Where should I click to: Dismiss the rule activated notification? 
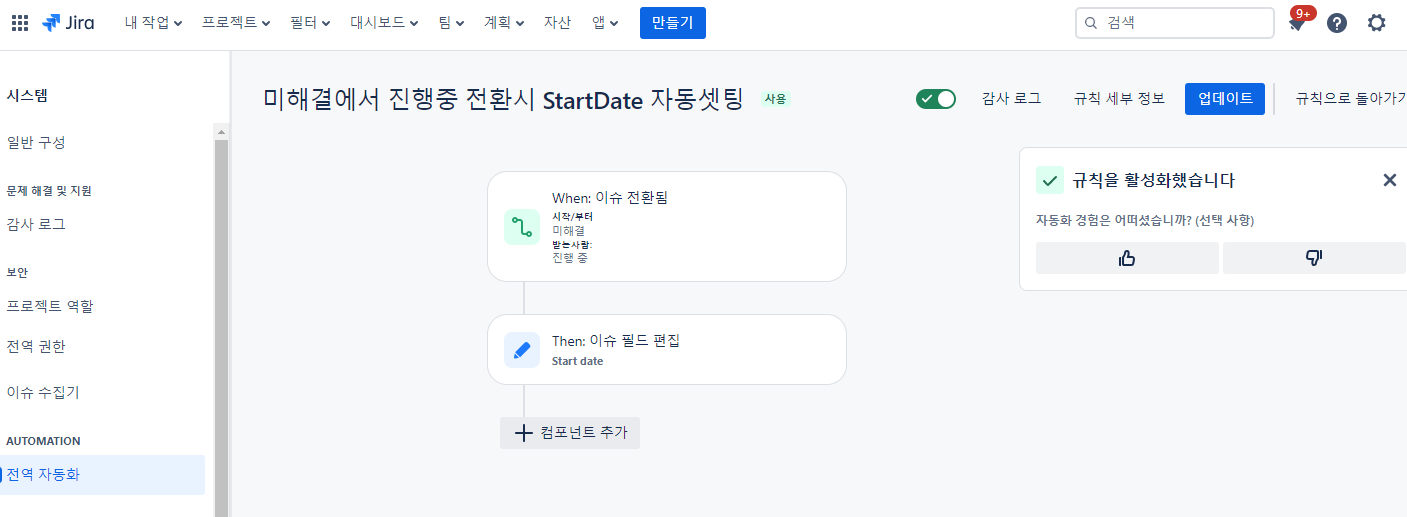tap(1389, 180)
